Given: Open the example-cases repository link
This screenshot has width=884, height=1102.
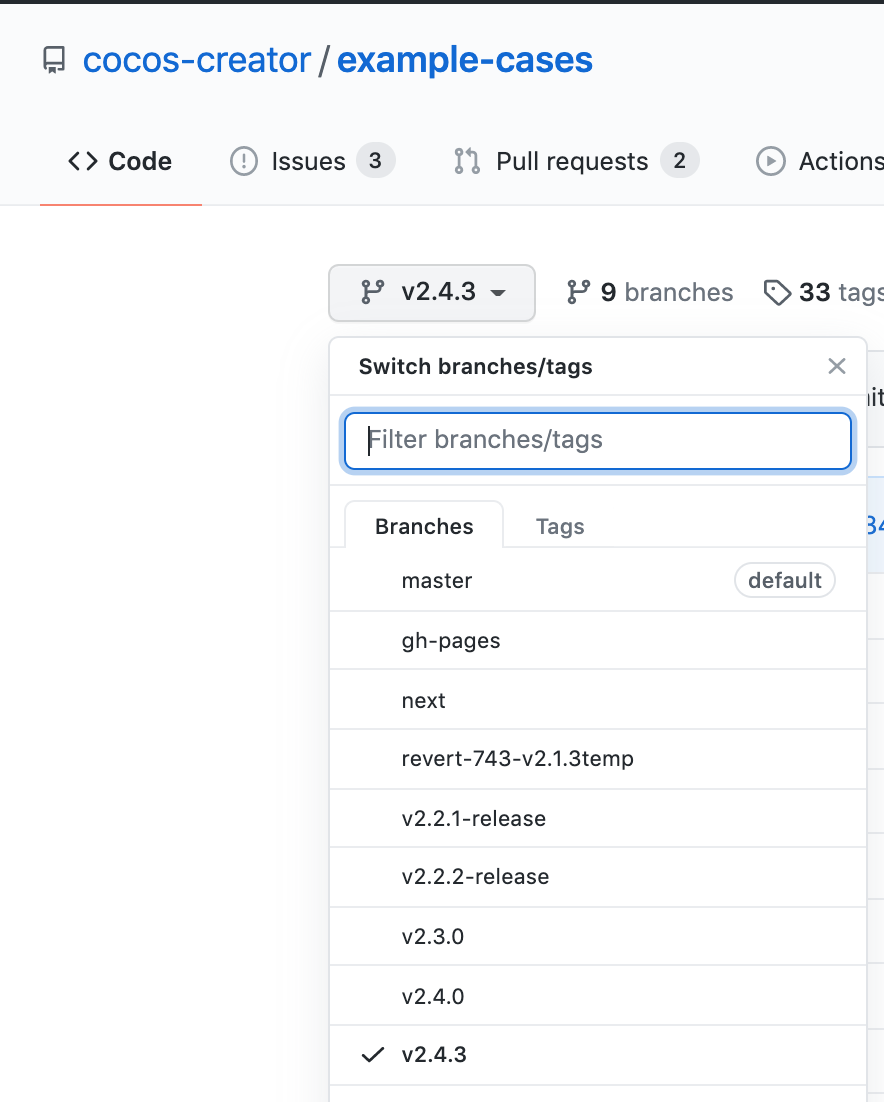Looking at the screenshot, I should click(x=465, y=60).
